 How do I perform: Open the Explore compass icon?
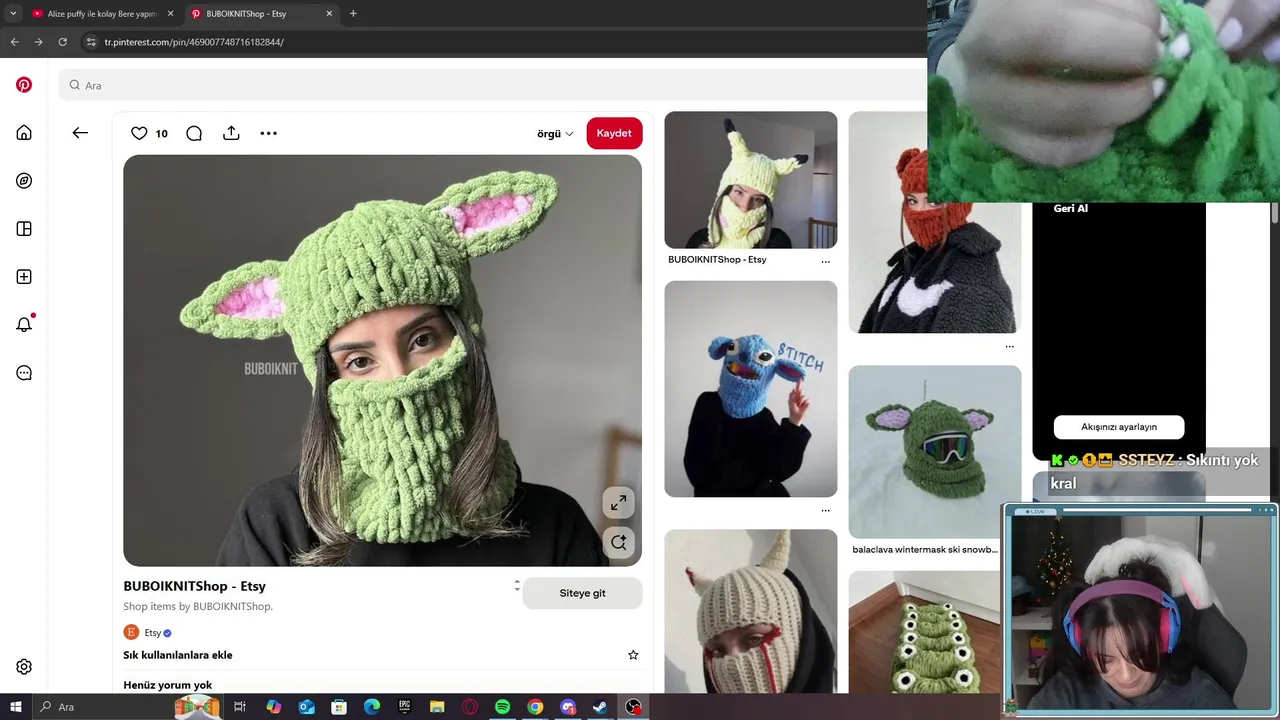tap(24, 181)
